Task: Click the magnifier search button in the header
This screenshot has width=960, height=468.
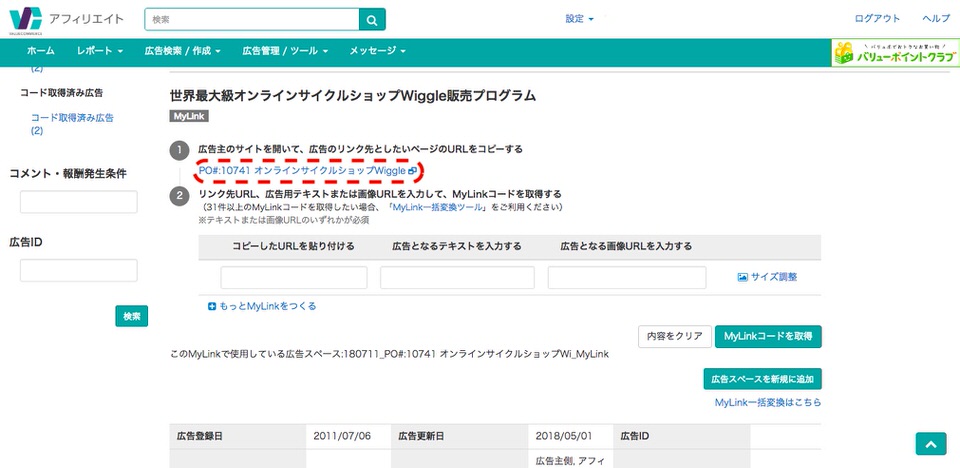Action: coord(372,20)
